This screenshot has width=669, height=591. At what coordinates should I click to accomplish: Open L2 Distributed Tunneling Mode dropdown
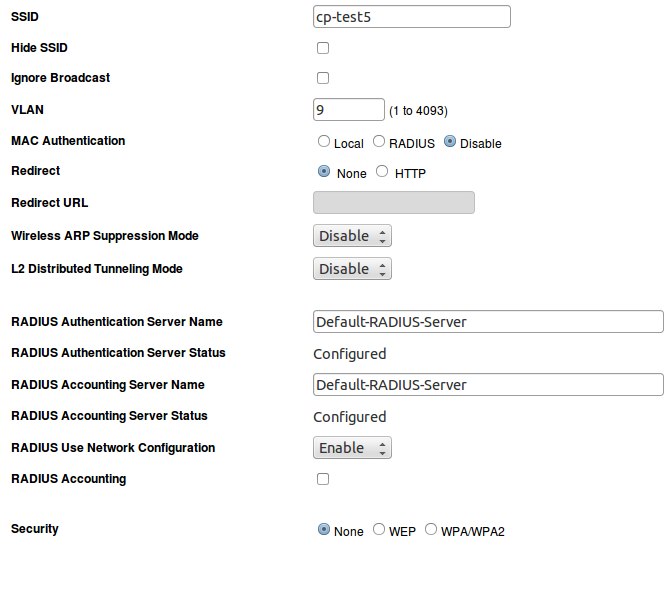(352, 268)
